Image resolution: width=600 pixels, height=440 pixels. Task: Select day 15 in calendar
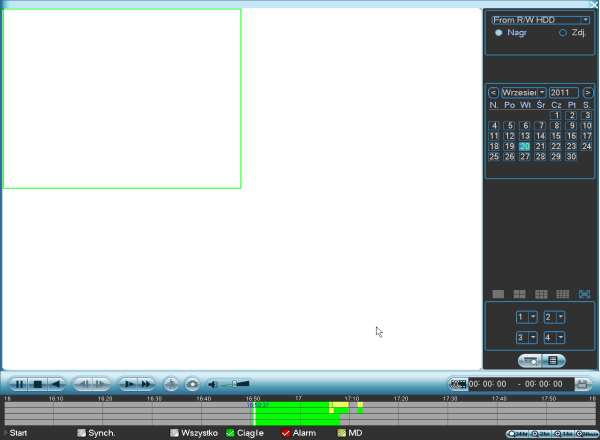click(x=556, y=136)
